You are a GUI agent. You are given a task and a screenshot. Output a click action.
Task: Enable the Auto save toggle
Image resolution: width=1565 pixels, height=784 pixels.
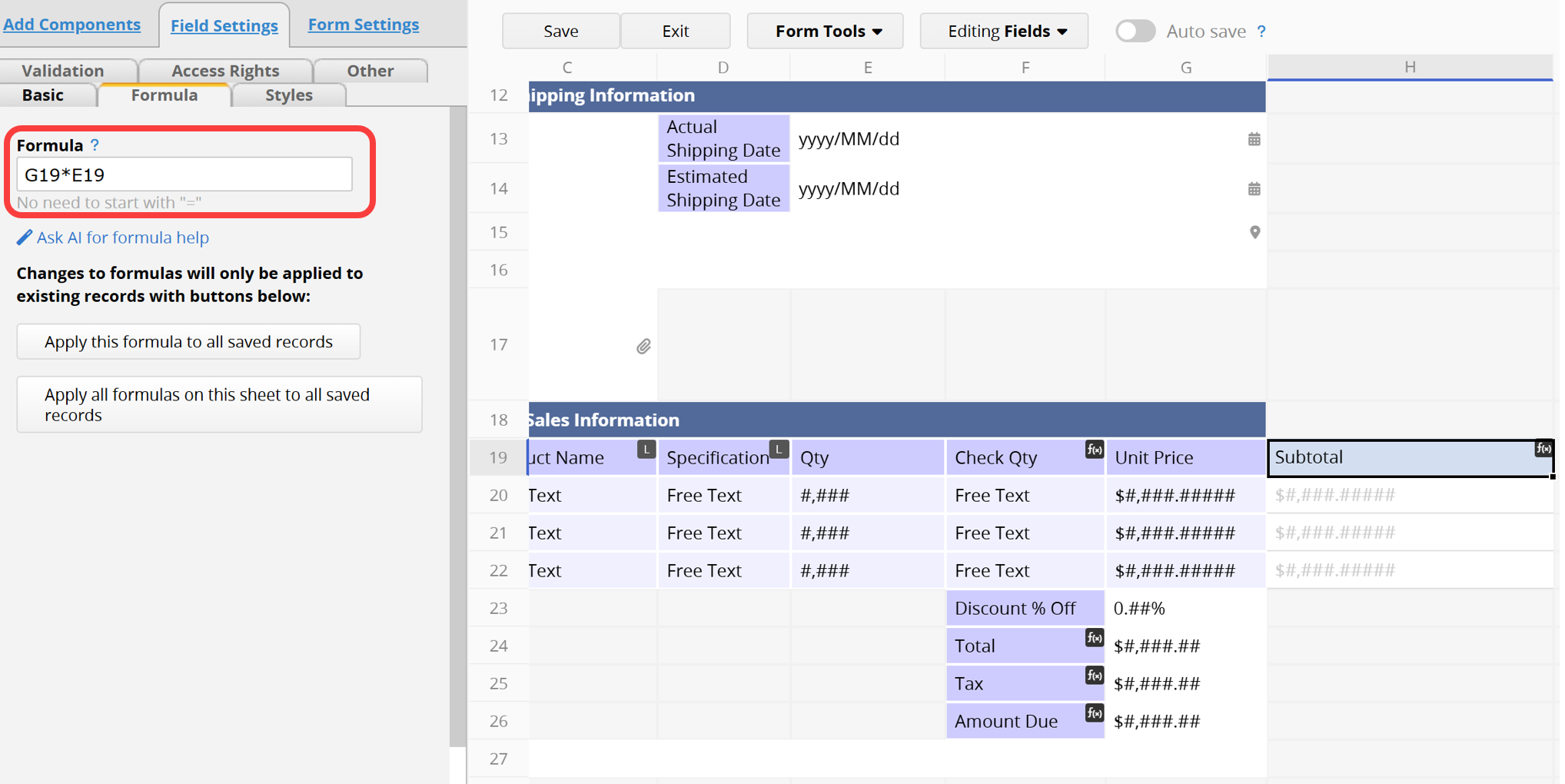coord(1135,32)
